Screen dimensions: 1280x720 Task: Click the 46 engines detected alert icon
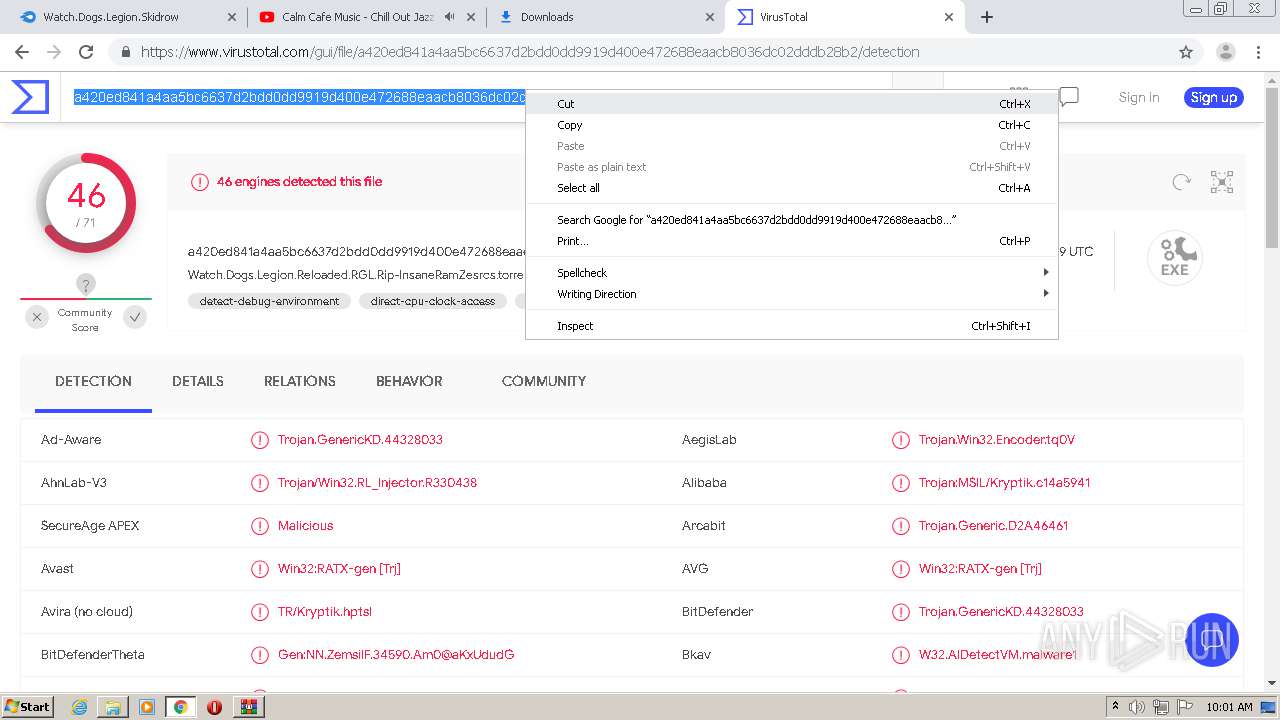point(200,182)
